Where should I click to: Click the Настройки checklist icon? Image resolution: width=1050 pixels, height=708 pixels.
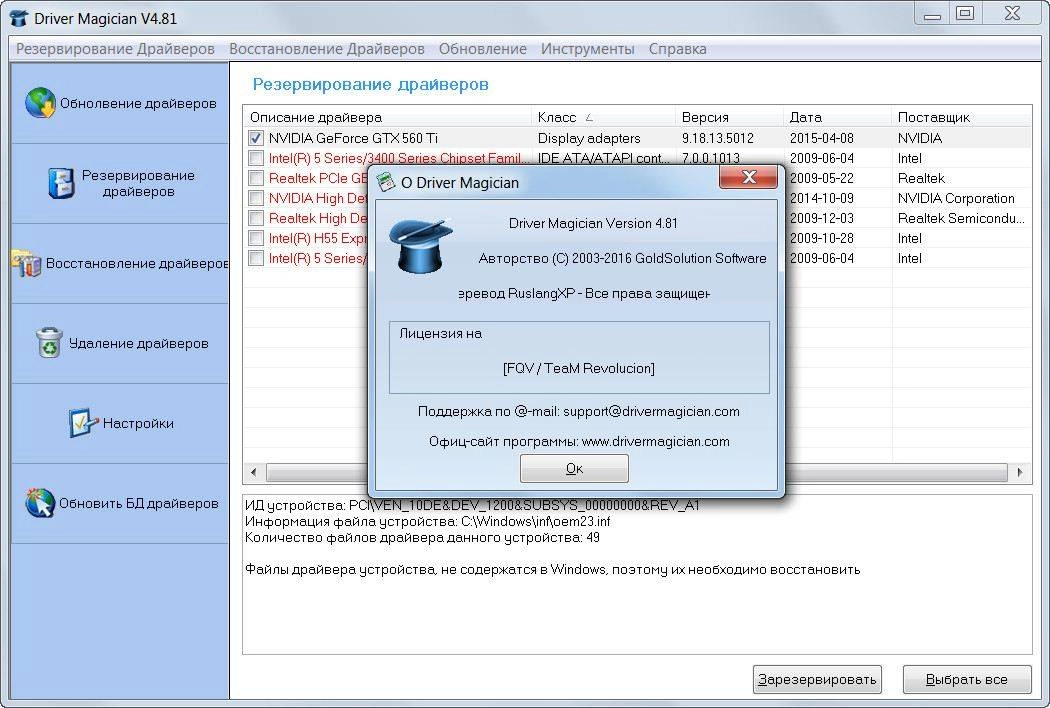[x=83, y=423]
